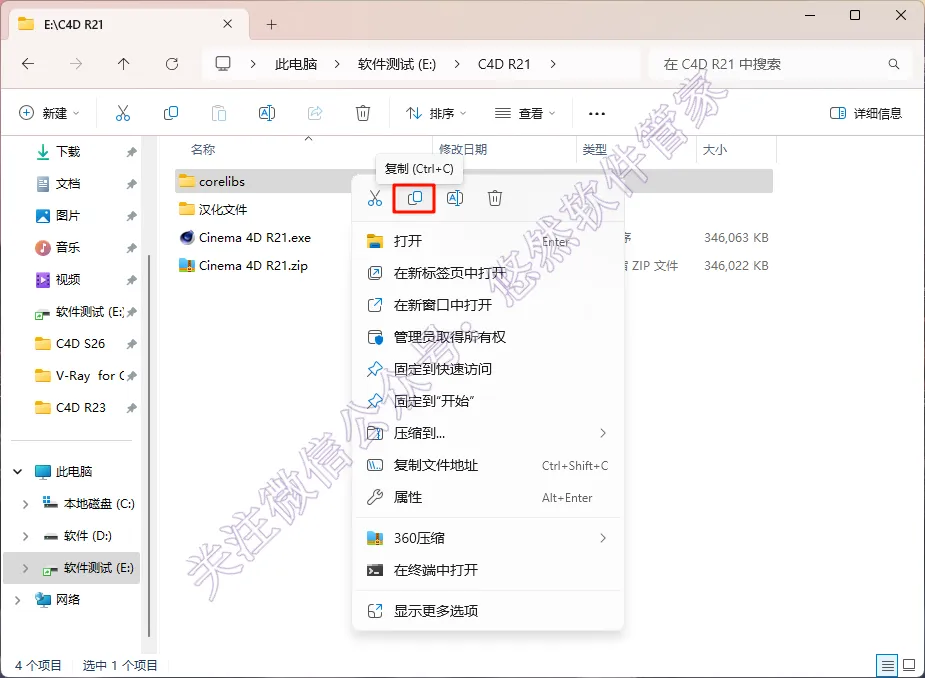925x678 pixels.
Task: Navigate up one folder level
Action: click(x=123, y=64)
